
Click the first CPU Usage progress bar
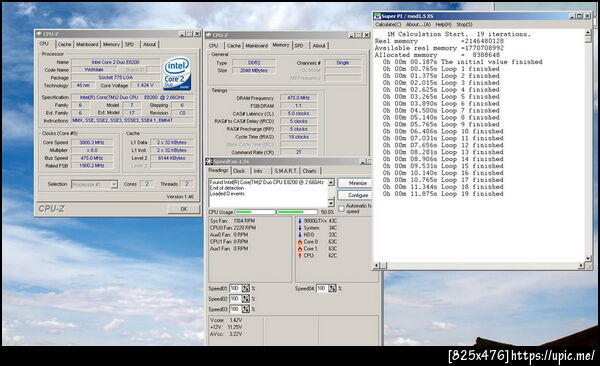tap(255, 212)
